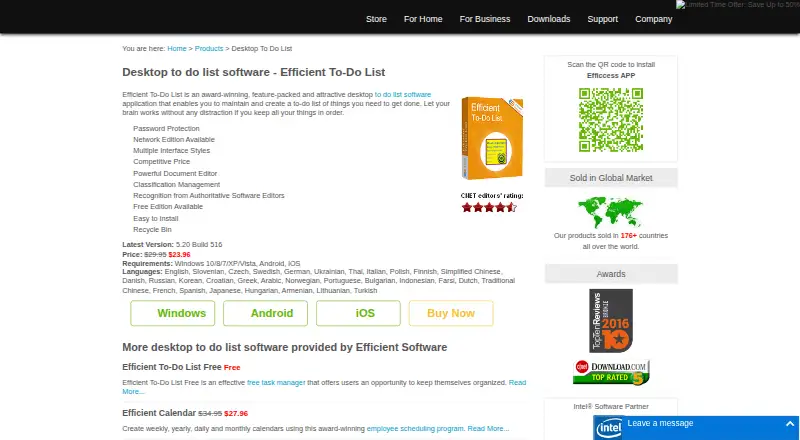Click the CNET Download.com Top Rated badge
Viewport: 800px width, 440px height.
611,372
